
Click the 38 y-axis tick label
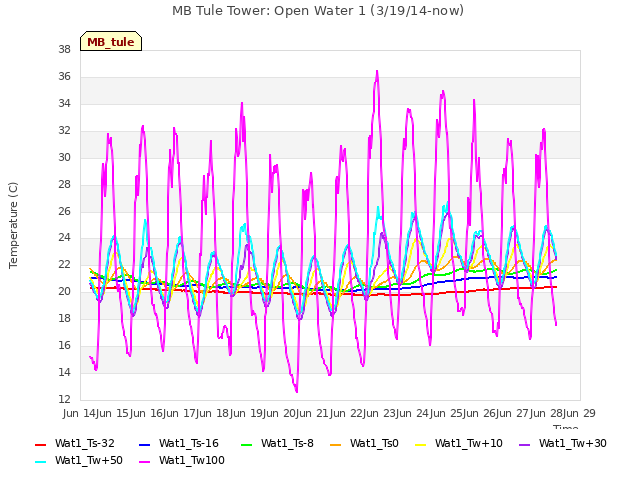pos(64,49)
